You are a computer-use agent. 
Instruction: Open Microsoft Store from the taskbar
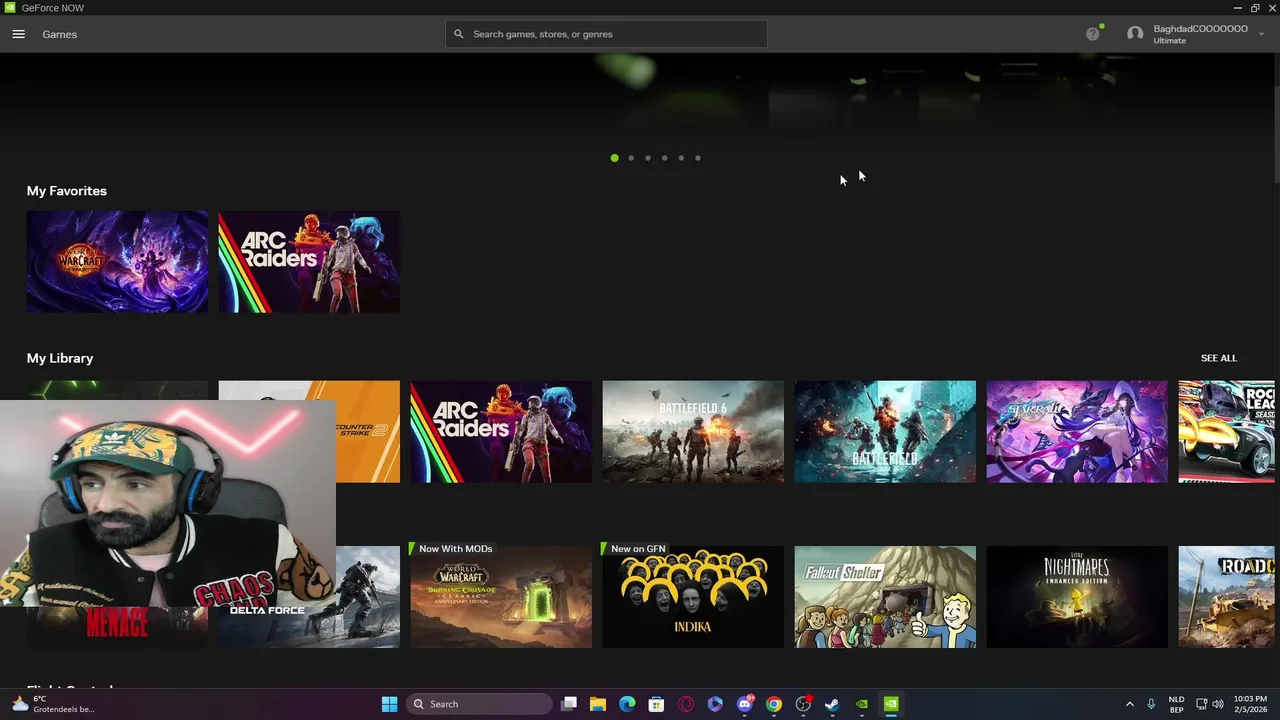656,704
